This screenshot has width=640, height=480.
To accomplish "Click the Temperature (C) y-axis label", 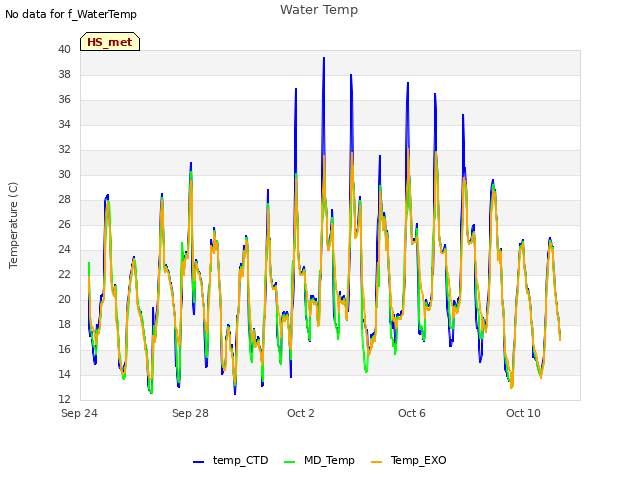I will point(13,225).
